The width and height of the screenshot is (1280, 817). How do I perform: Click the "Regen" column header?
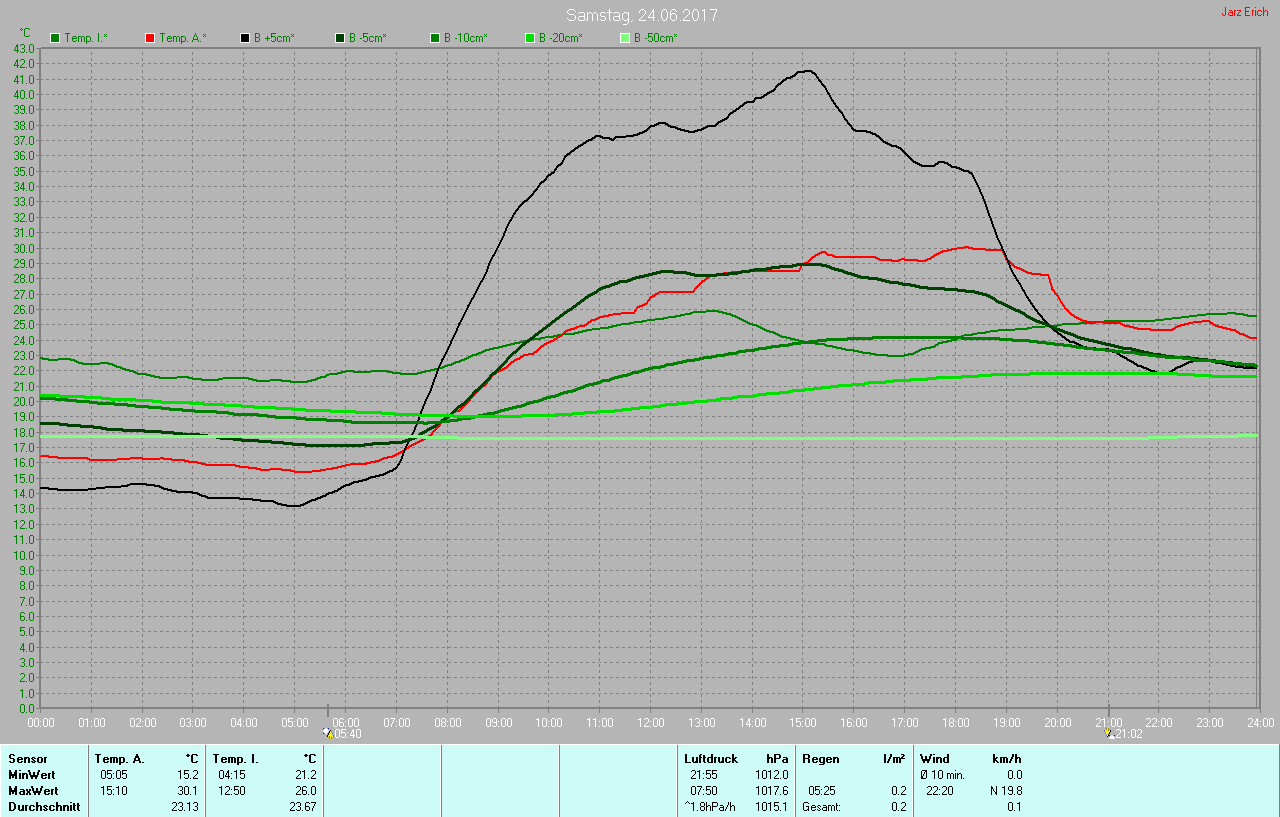(x=821, y=759)
